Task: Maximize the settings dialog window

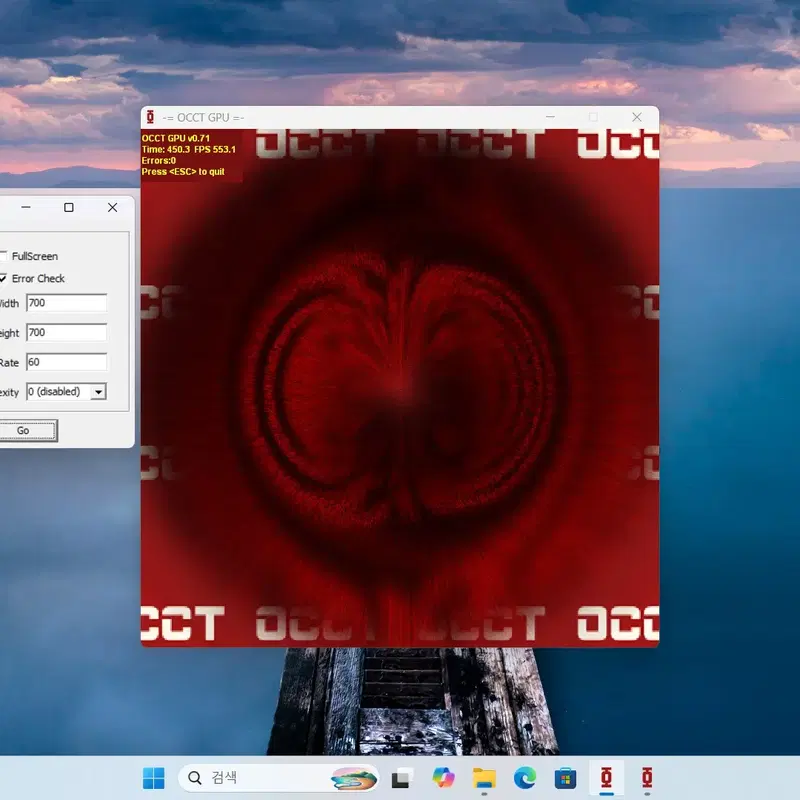Action: (69, 207)
